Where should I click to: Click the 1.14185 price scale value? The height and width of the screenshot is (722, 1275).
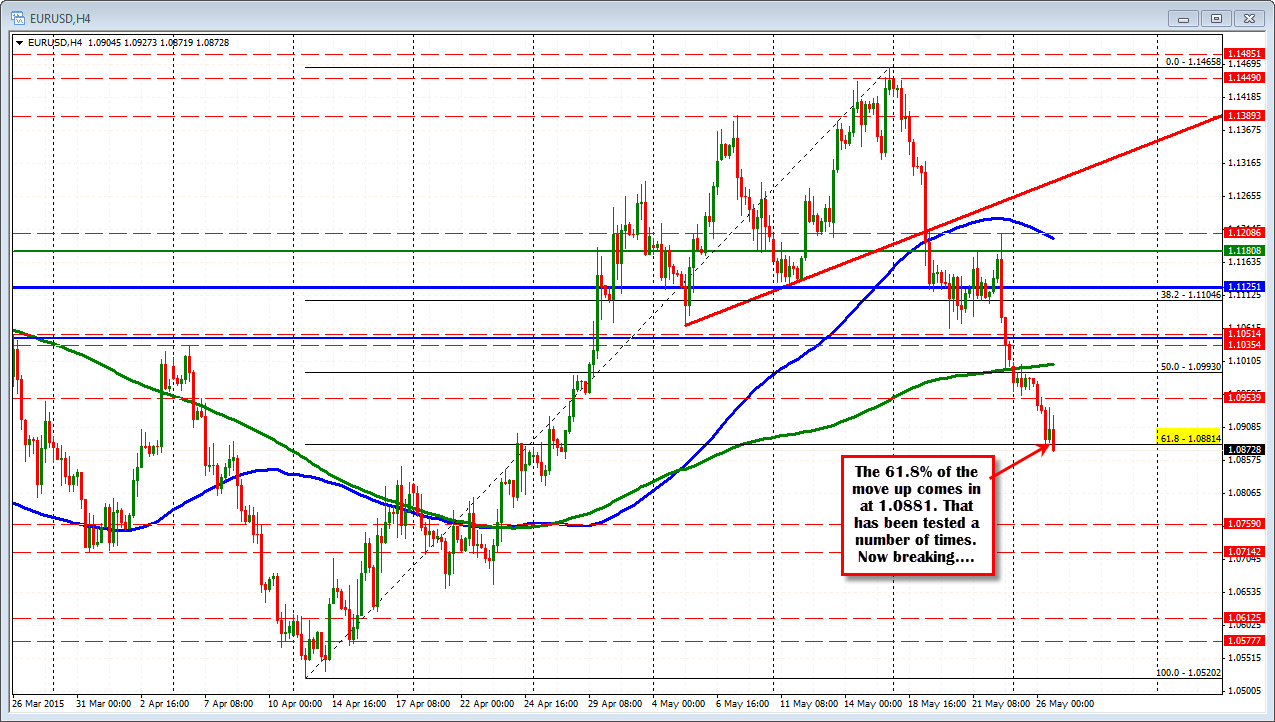pos(1243,97)
